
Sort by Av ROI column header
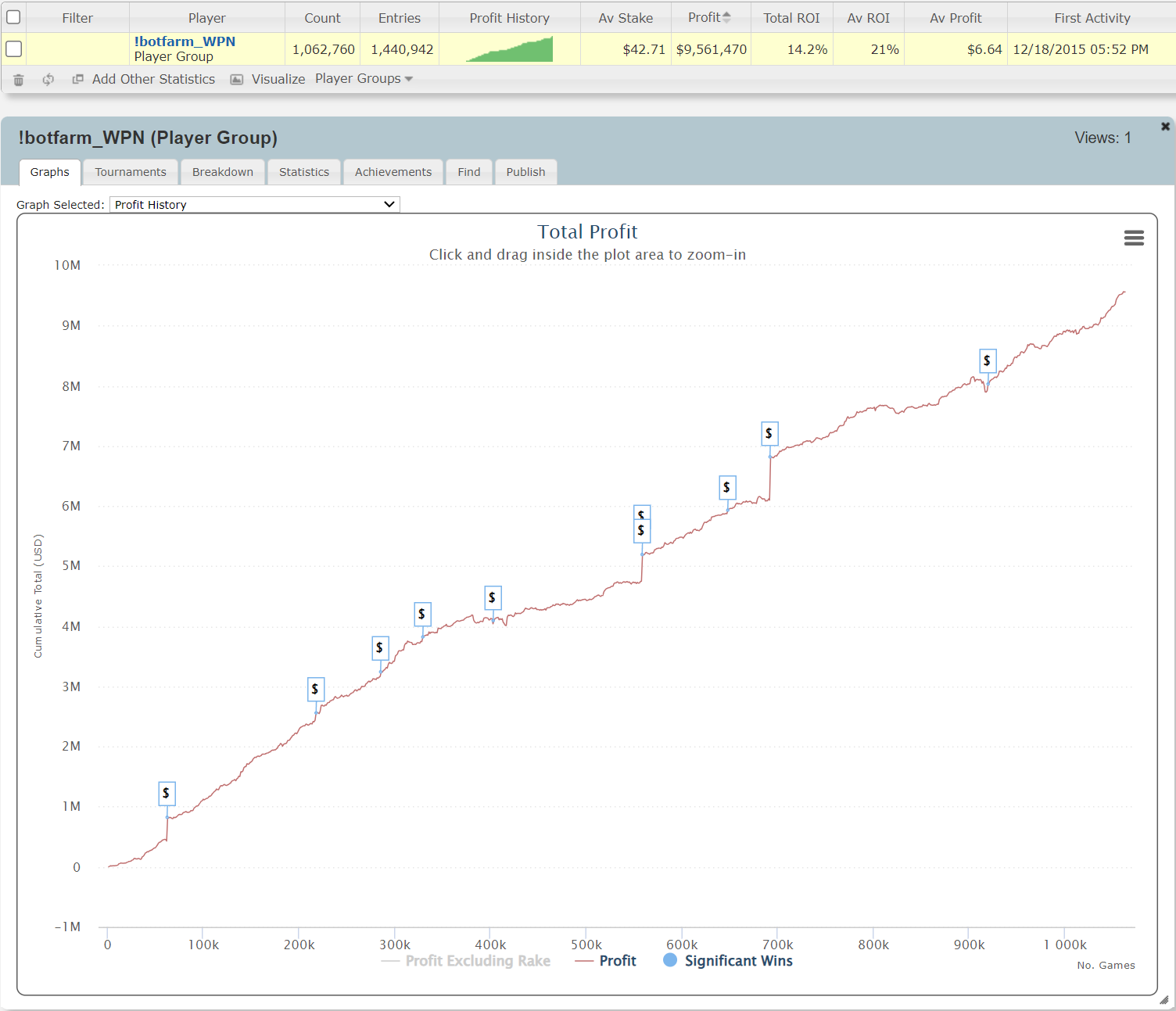(x=868, y=18)
